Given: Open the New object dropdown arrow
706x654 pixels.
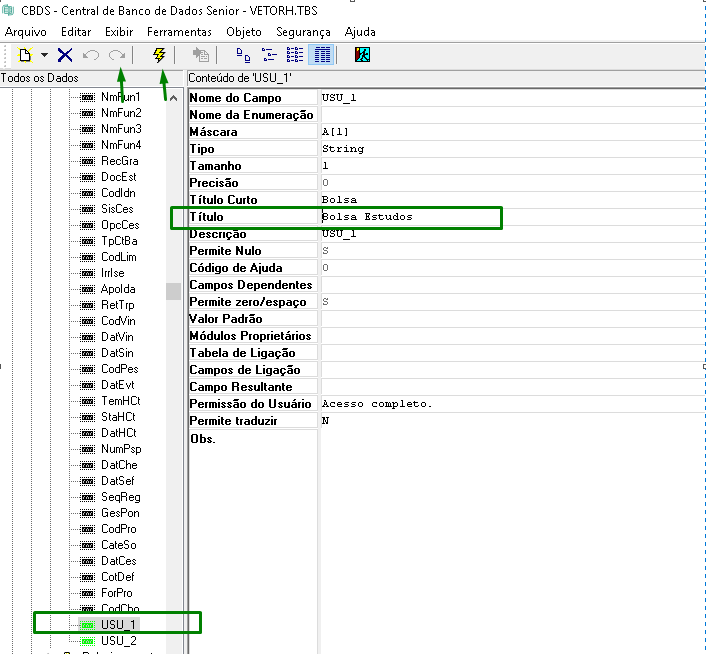Looking at the screenshot, I should pyautogui.click(x=44, y=56).
